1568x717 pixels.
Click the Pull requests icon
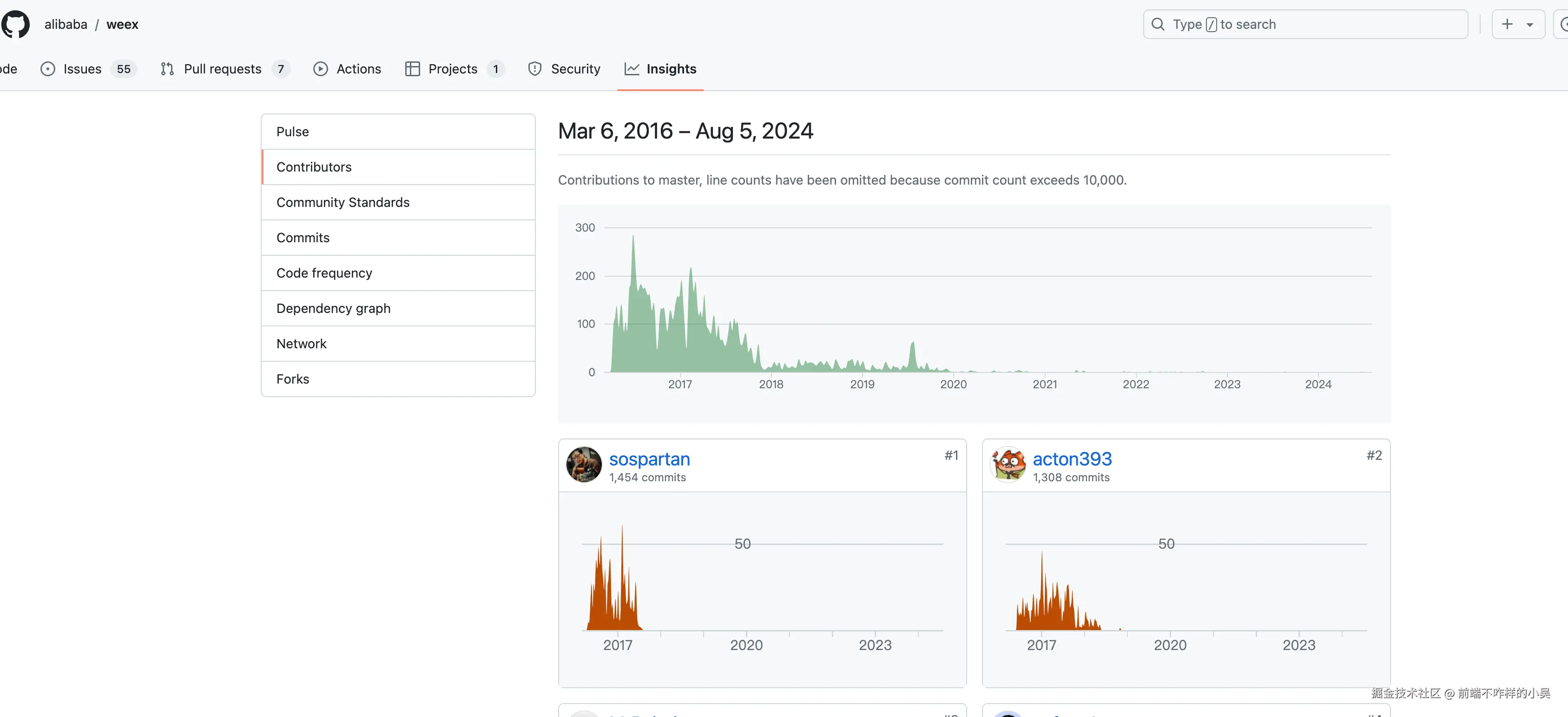point(167,69)
